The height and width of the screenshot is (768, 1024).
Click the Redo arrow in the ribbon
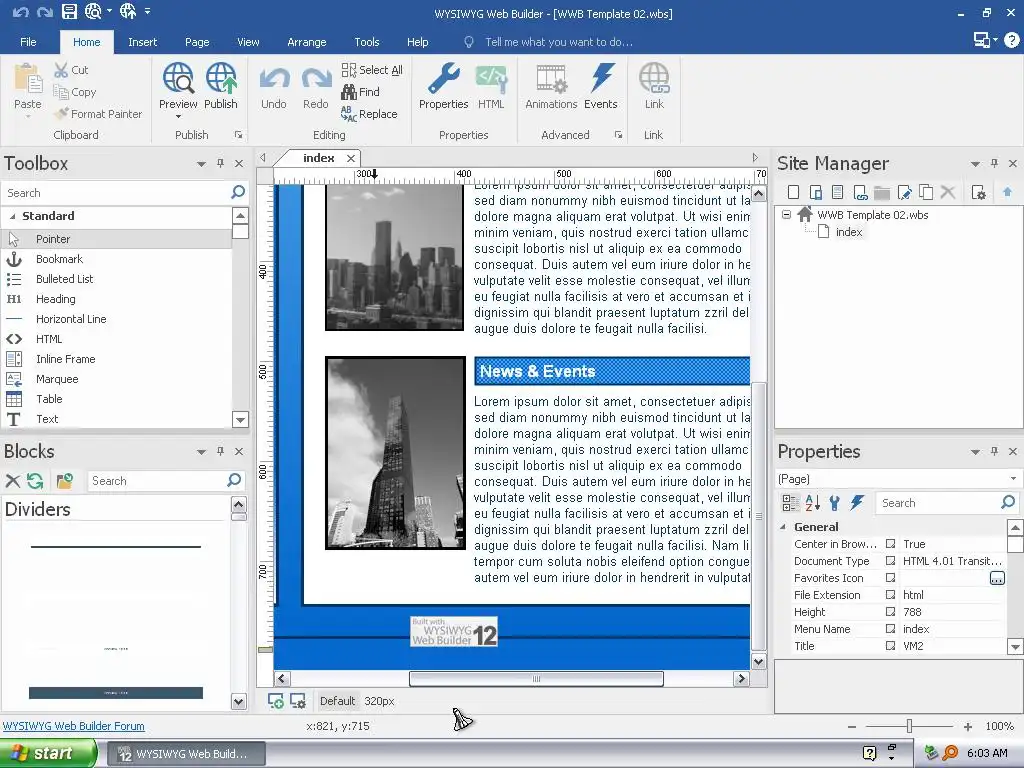tap(316, 79)
